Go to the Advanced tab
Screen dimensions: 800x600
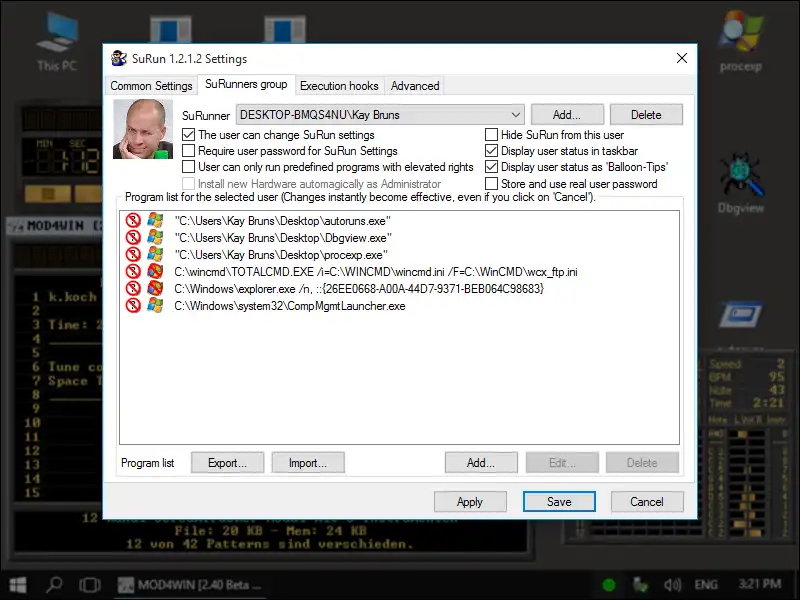point(415,86)
